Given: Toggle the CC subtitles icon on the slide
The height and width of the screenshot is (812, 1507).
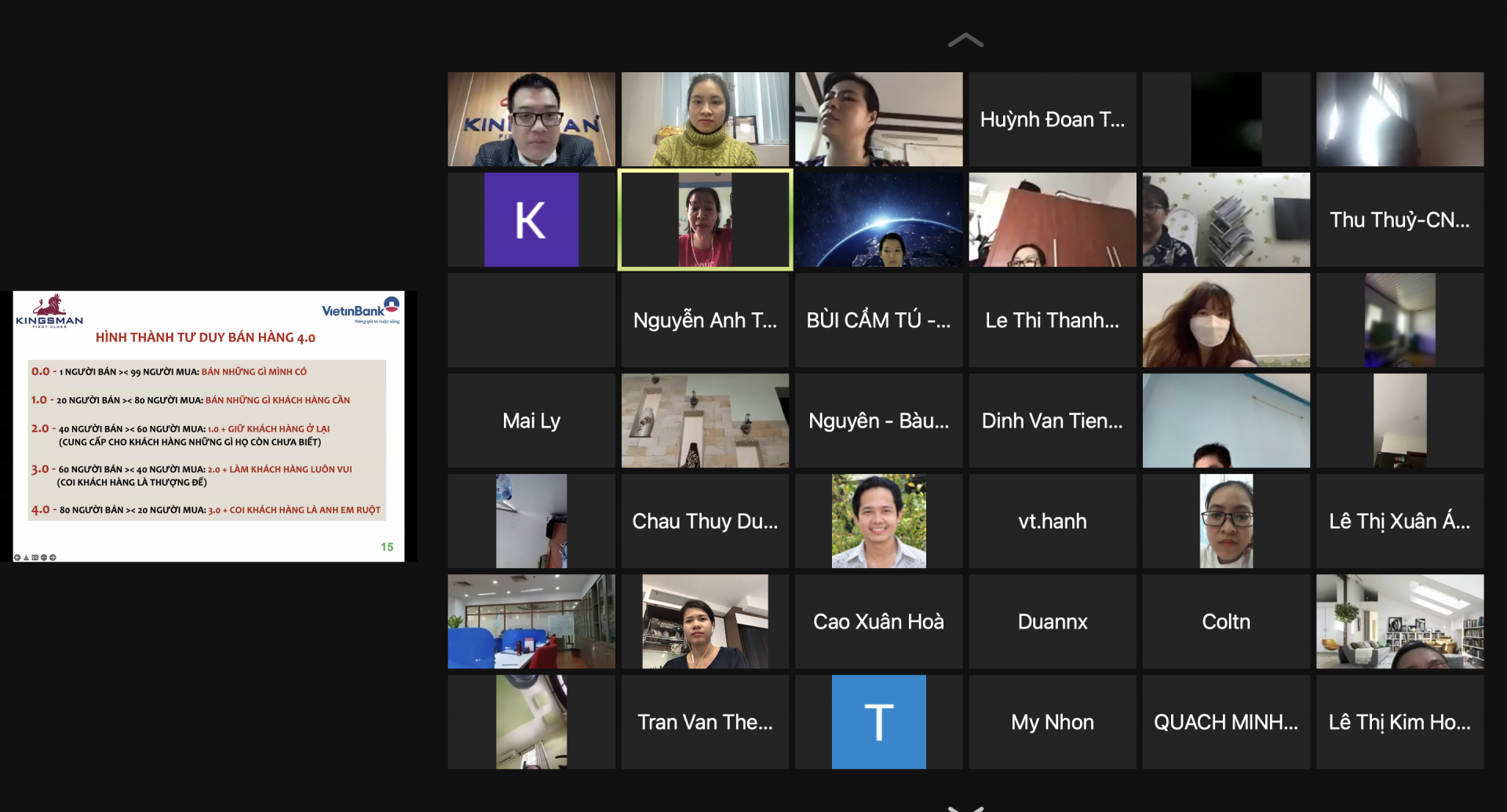Looking at the screenshot, I should click(35, 558).
